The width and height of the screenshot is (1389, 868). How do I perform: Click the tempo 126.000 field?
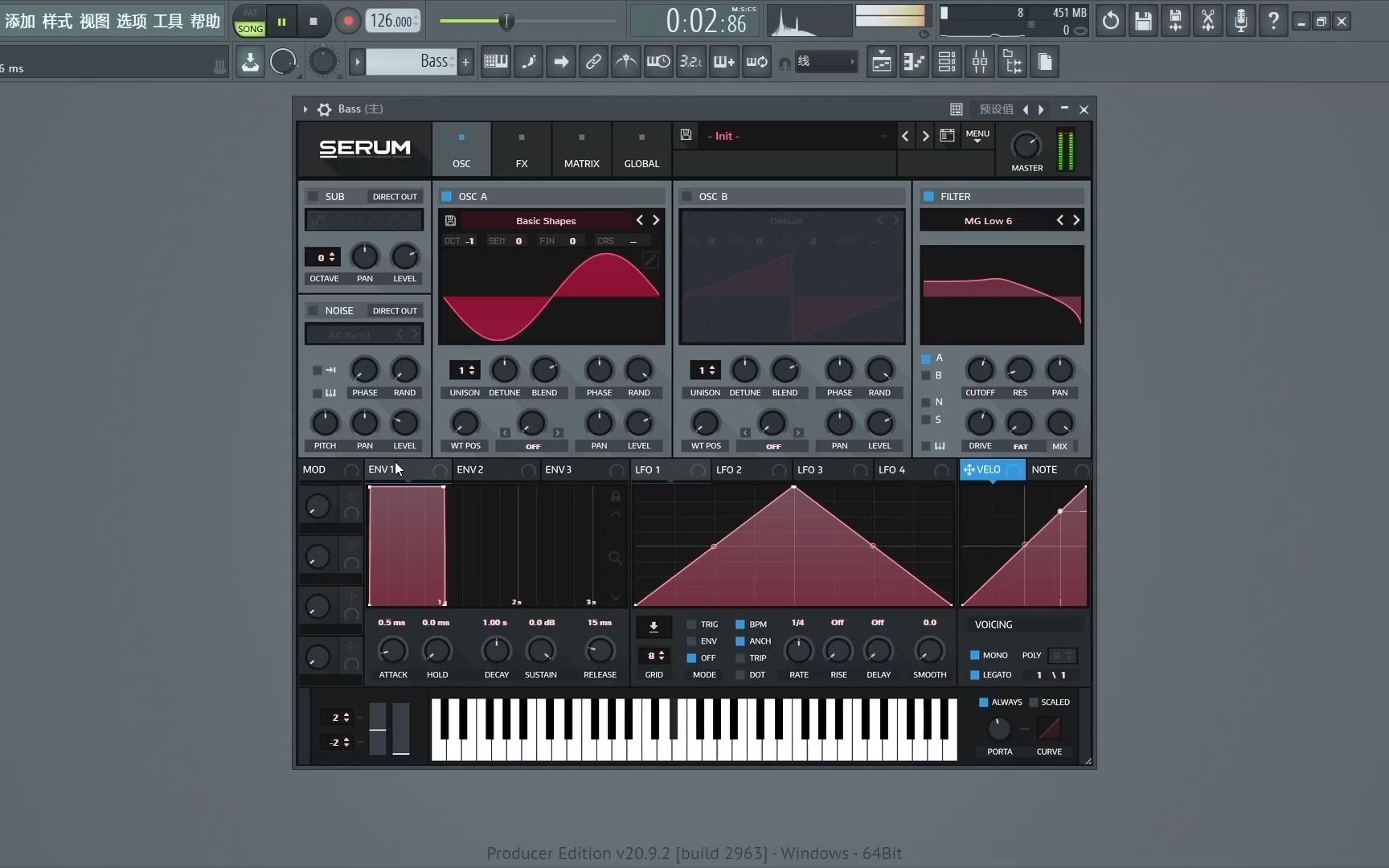[392, 22]
